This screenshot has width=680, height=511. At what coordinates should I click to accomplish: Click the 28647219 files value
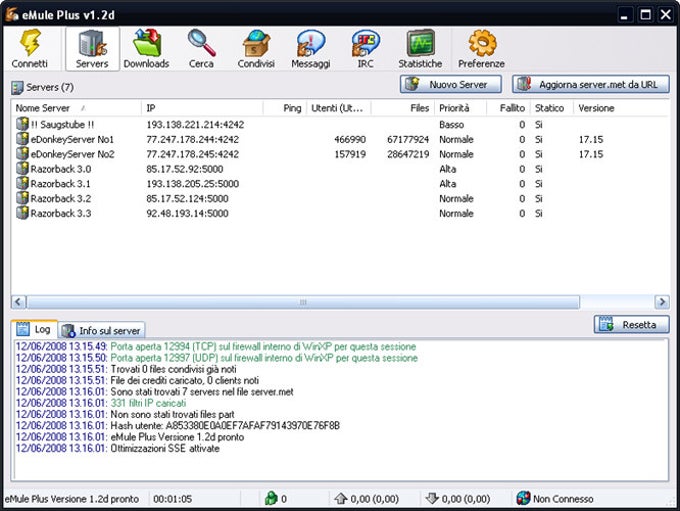pyautogui.click(x=408, y=154)
